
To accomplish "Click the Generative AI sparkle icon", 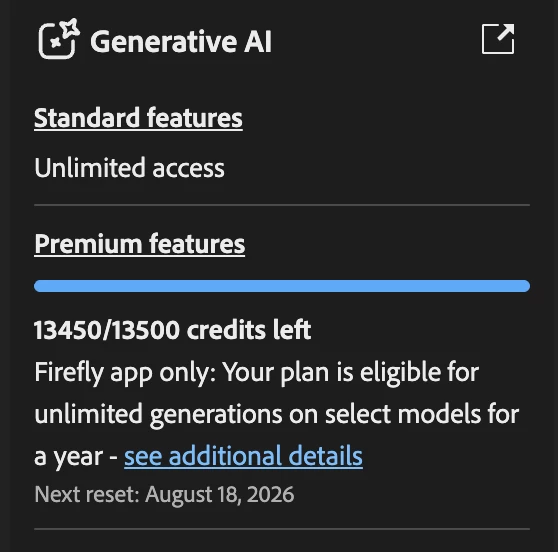I will coord(59,39).
